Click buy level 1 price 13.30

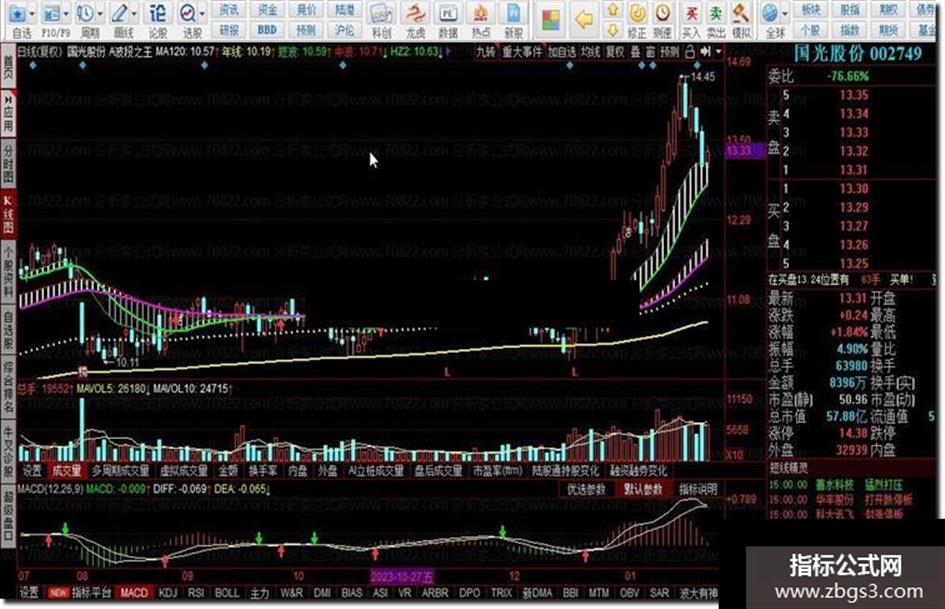tap(854, 189)
